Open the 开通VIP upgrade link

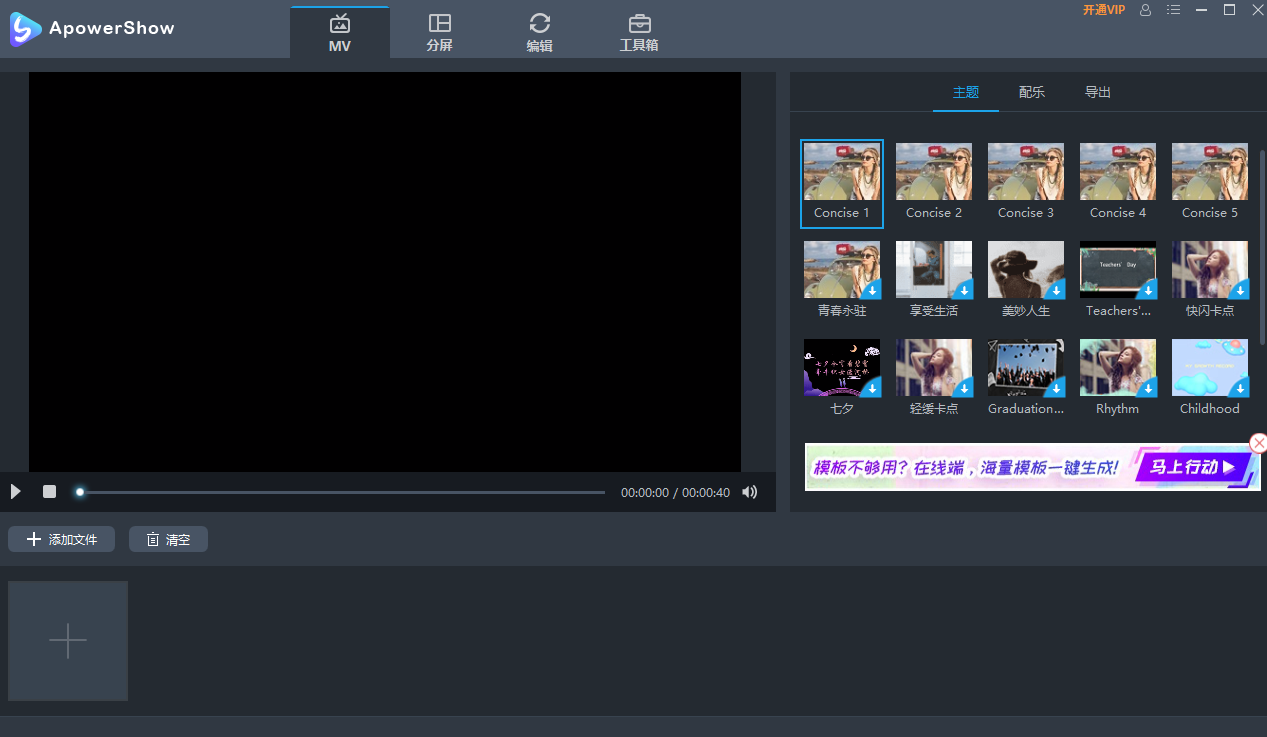click(x=1102, y=10)
